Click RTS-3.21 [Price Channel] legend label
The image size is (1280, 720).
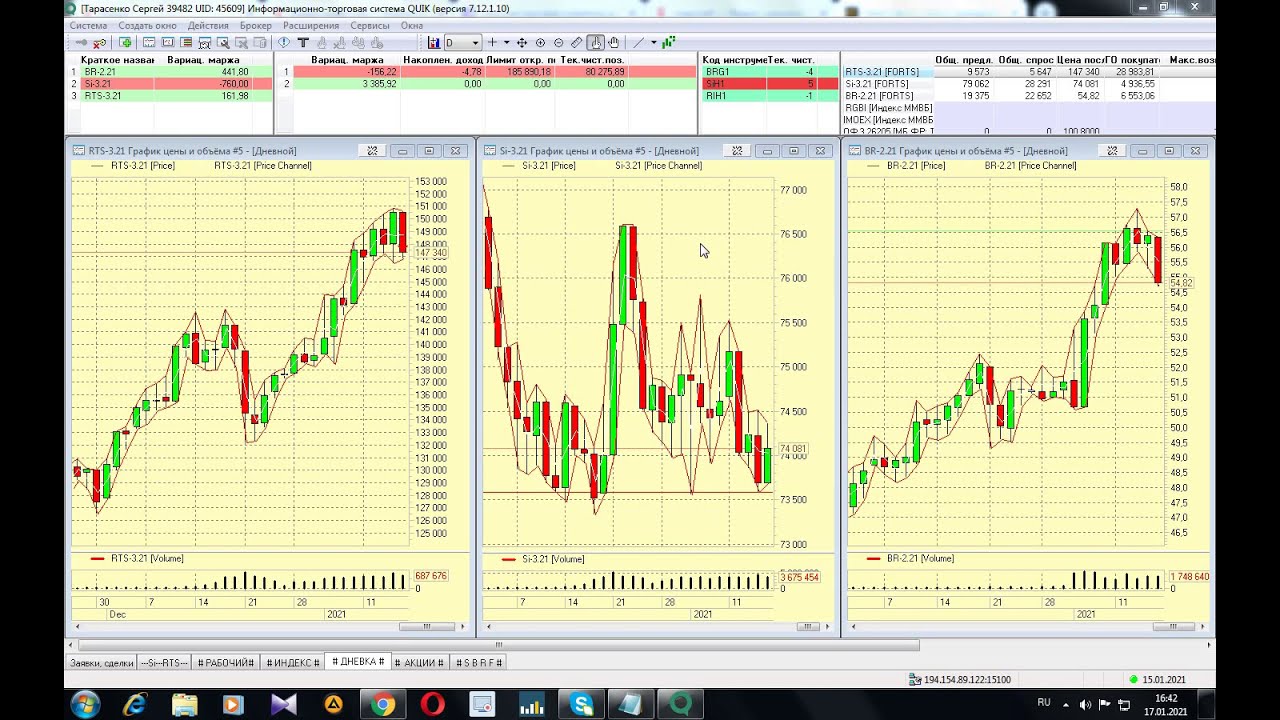point(262,166)
